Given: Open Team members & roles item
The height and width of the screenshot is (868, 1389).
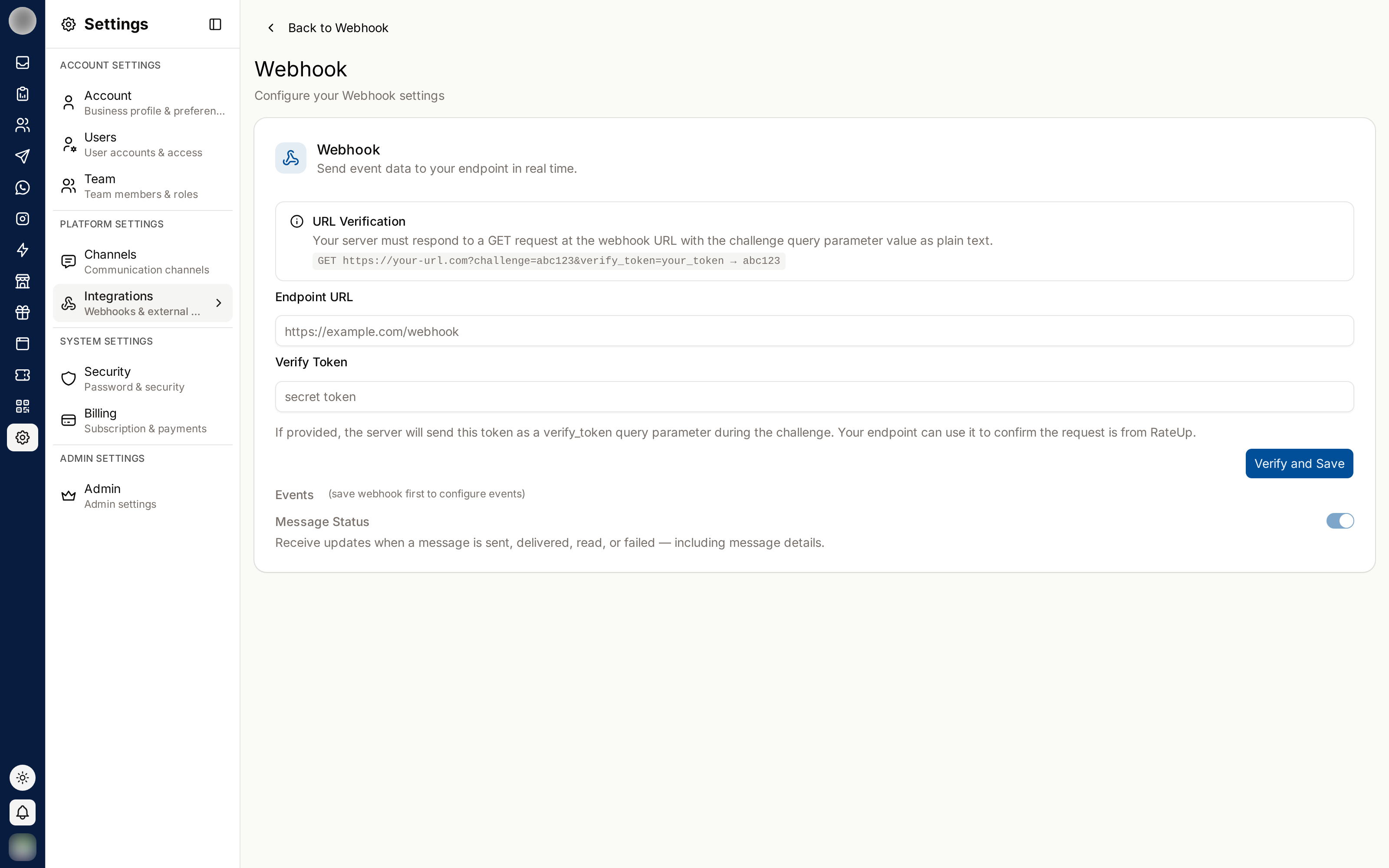Looking at the screenshot, I should (x=143, y=187).
